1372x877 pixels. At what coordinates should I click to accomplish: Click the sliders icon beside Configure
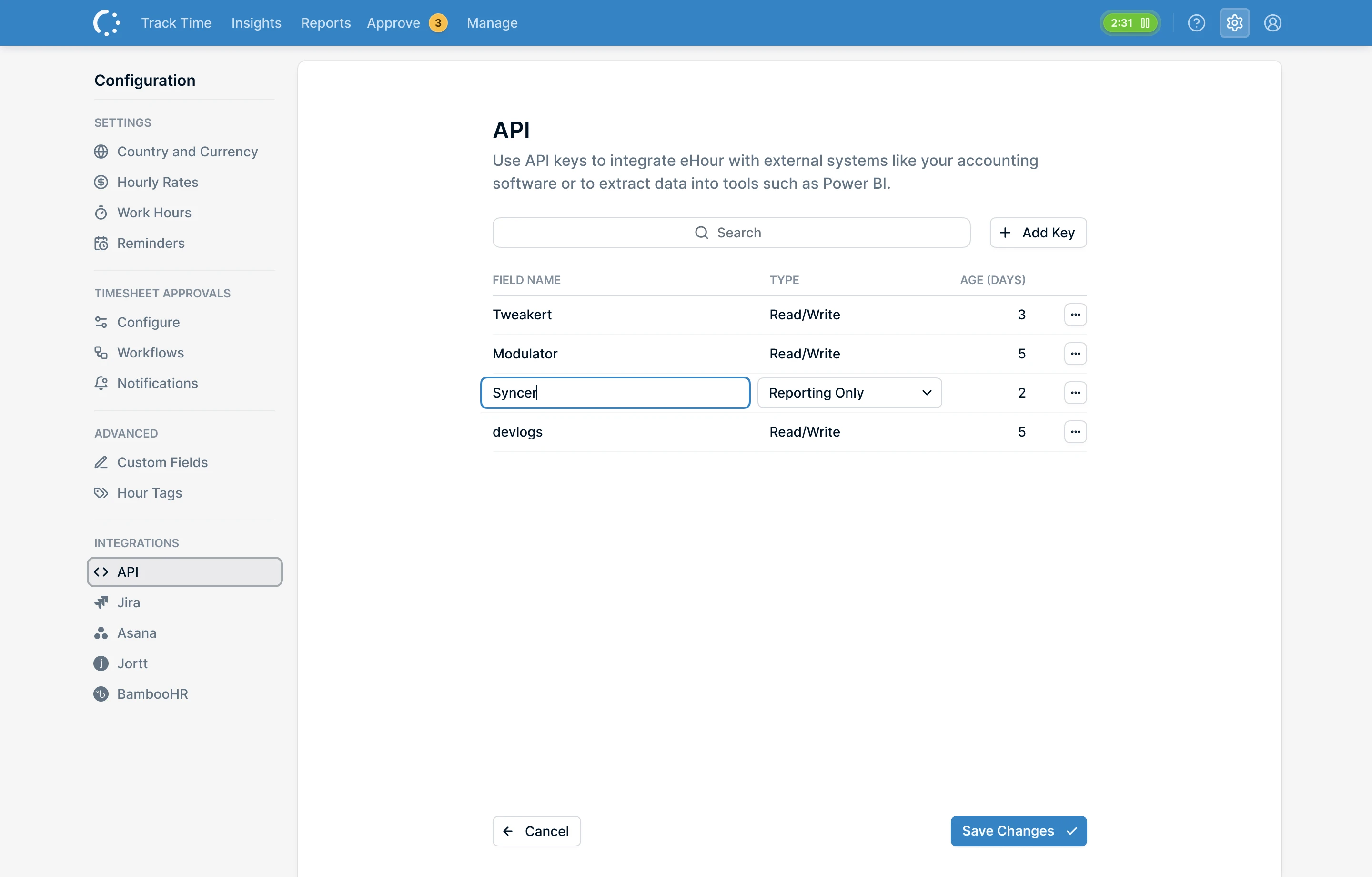101,322
